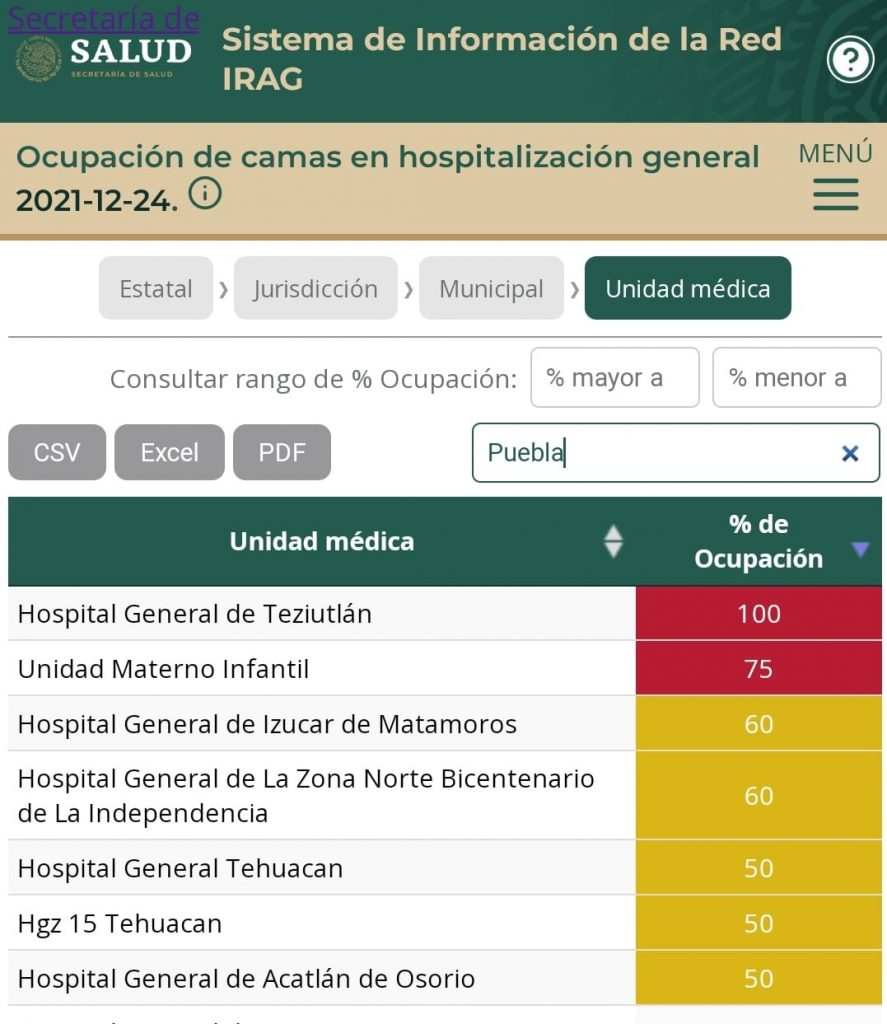Open the MENÚ hamburger icon
887x1024 pixels.
(x=836, y=193)
